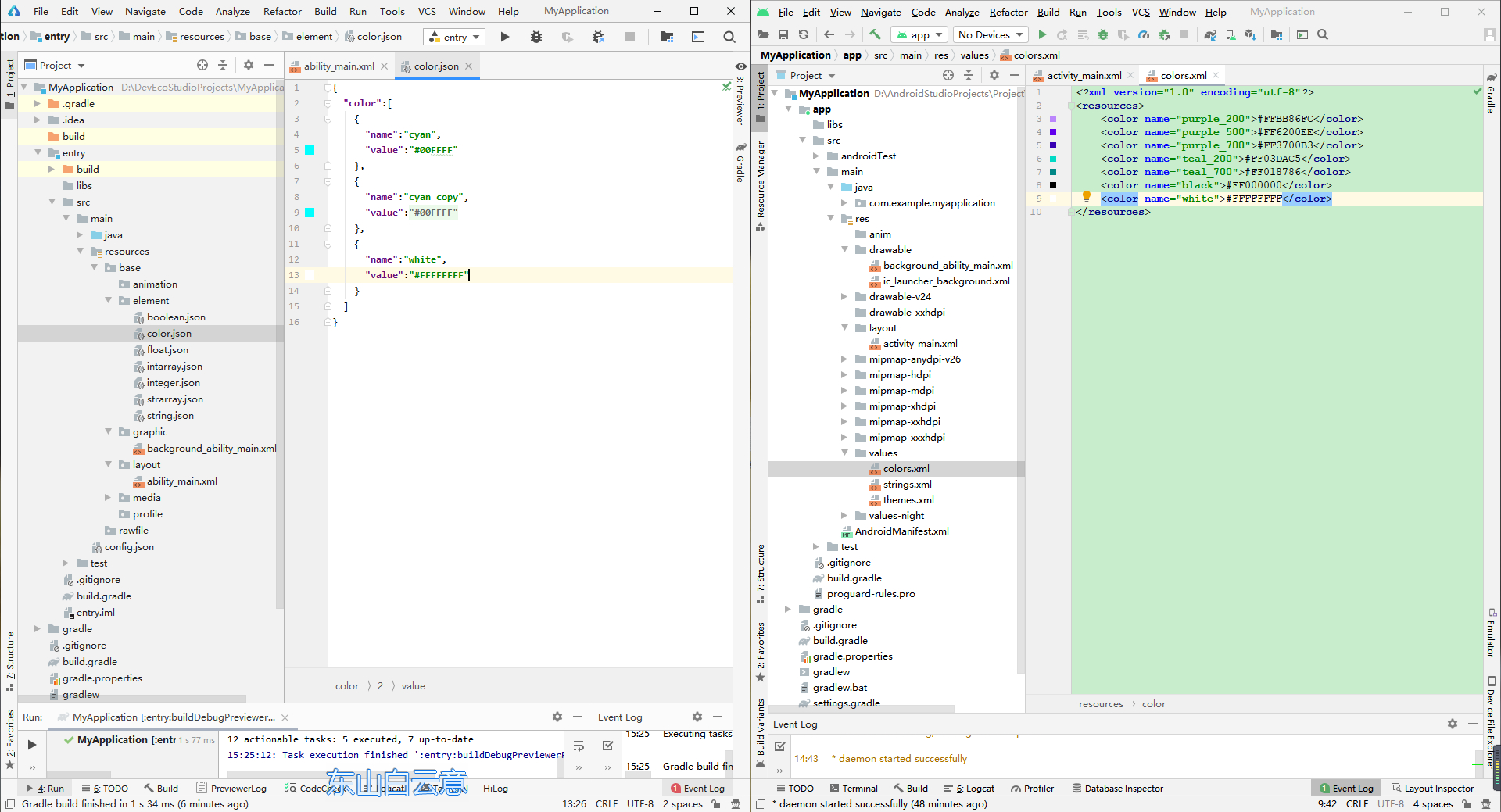Open DevEco Project panel settings gear

(x=249, y=65)
